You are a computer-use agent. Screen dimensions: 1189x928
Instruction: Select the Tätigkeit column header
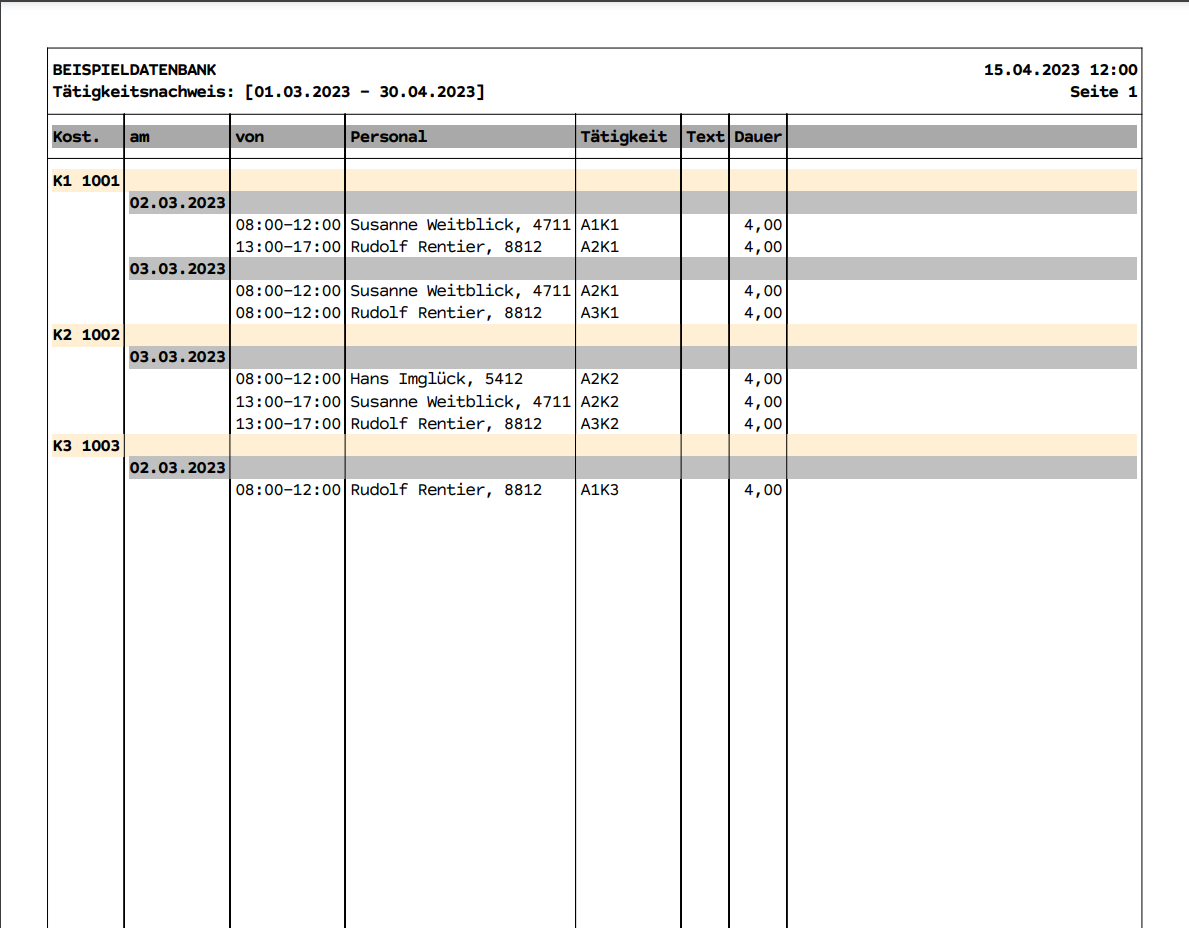[624, 137]
